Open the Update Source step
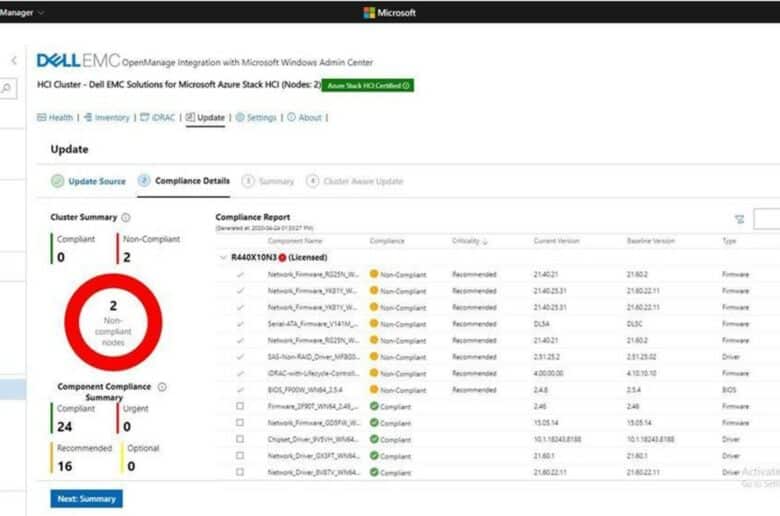The image size is (780, 516). point(89,181)
